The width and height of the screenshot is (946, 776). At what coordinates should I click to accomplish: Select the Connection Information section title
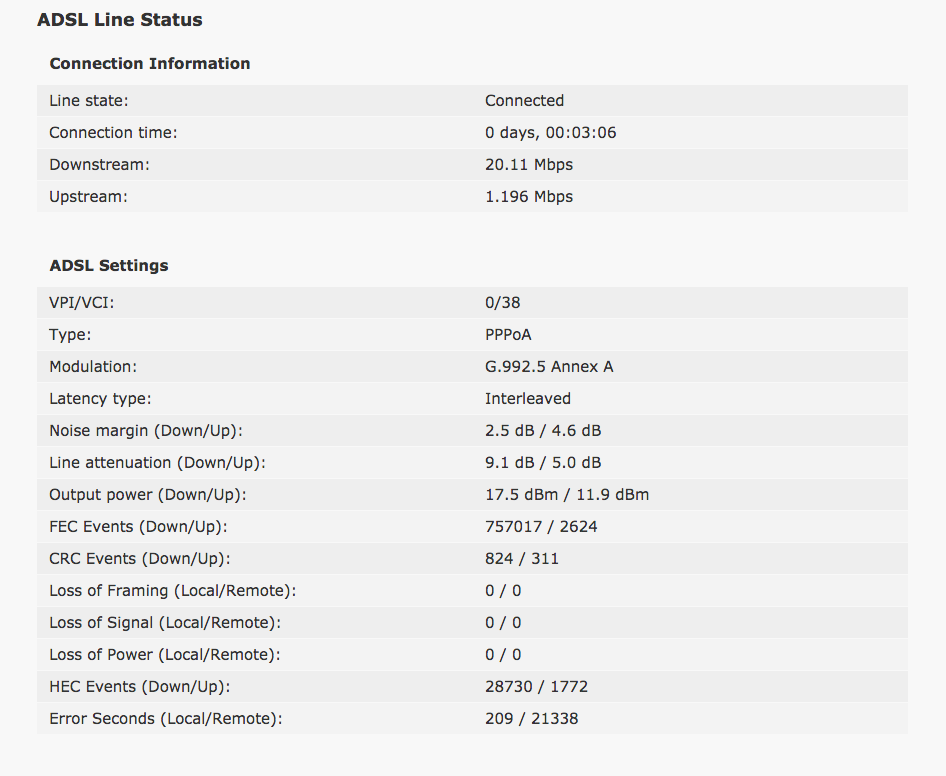(x=150, y=63)
